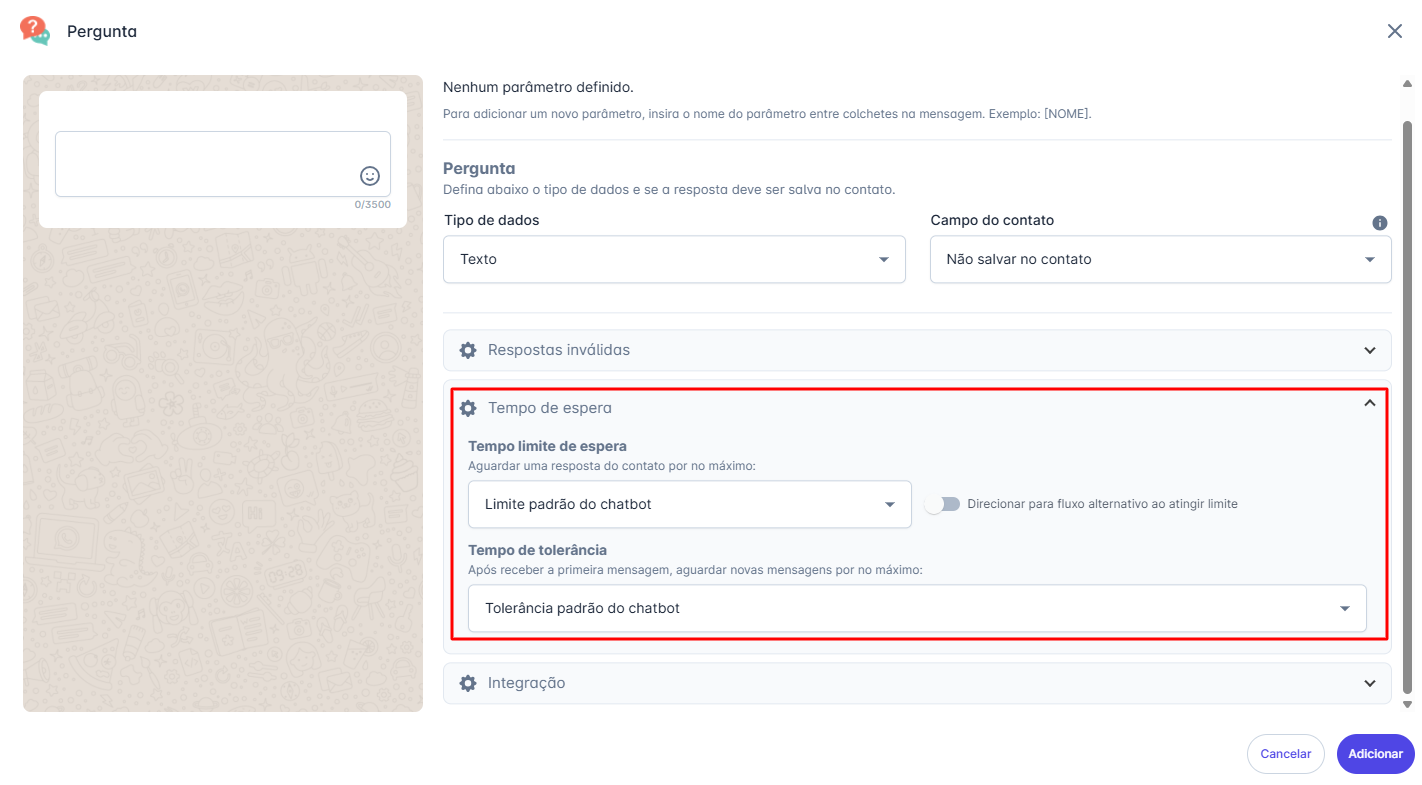This screenshot has width=1422, height=785.
Task: Click the Pergunta chat bubble logo icon
Action: tap(35, 31)
